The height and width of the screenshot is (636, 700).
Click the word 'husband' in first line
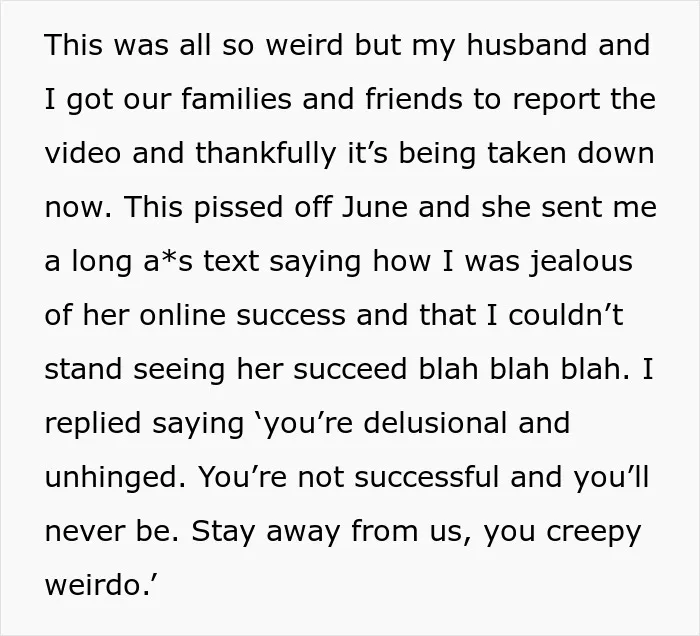click(527, 45)
